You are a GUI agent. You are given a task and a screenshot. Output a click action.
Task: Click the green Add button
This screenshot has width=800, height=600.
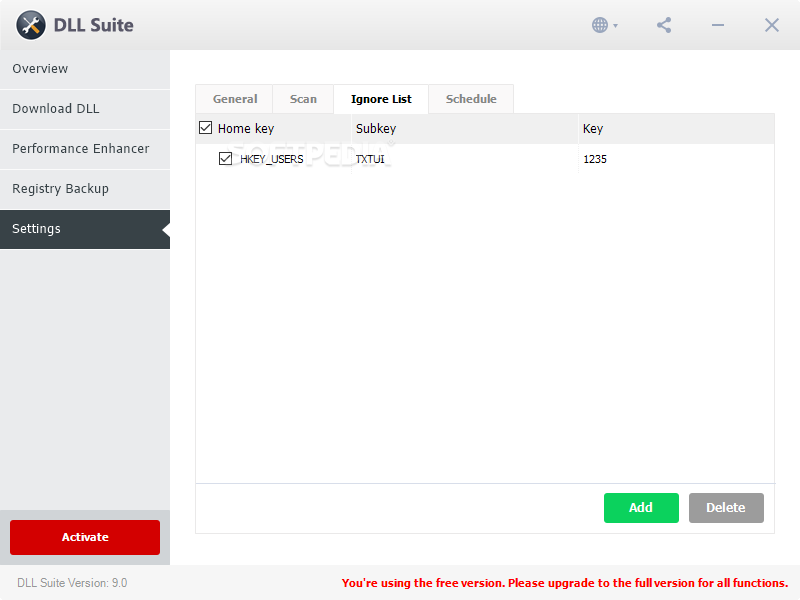point(641,508)
